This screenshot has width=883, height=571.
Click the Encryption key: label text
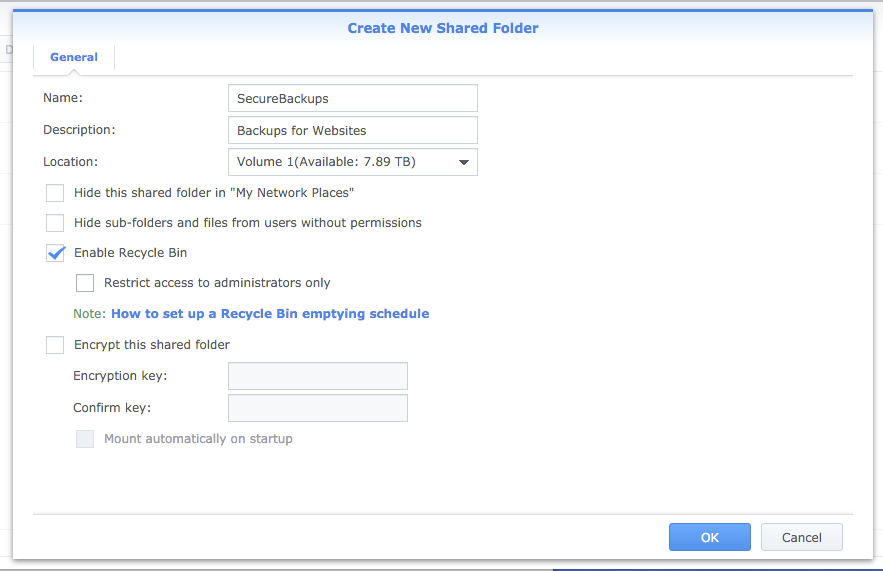click(119, 376)
